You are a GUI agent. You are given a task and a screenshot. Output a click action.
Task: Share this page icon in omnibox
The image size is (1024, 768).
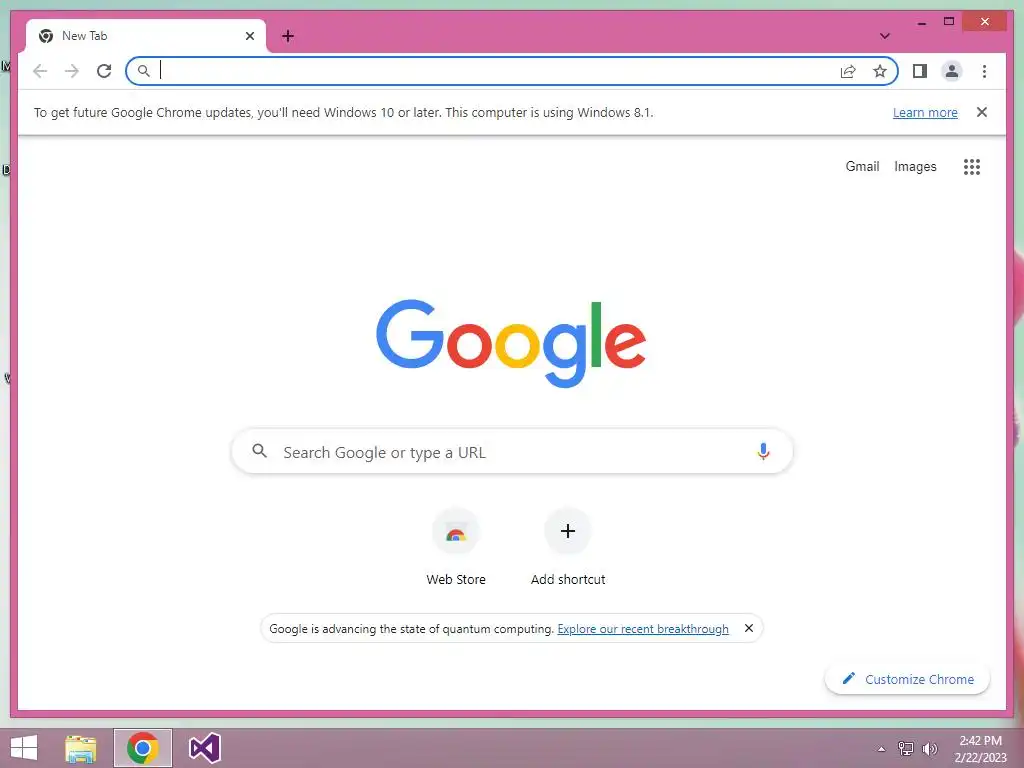[x=848, y=71]
